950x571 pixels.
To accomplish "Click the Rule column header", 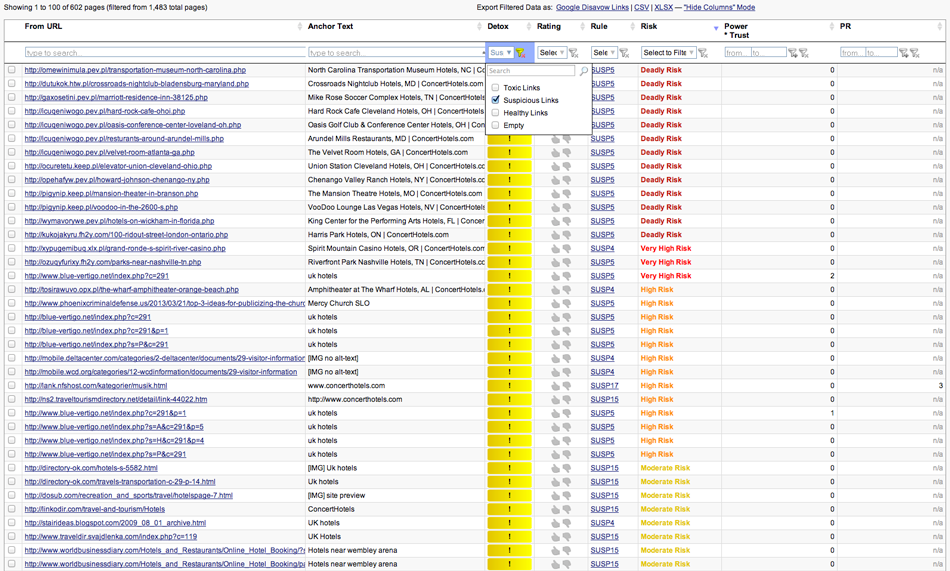I will [599, 26].
